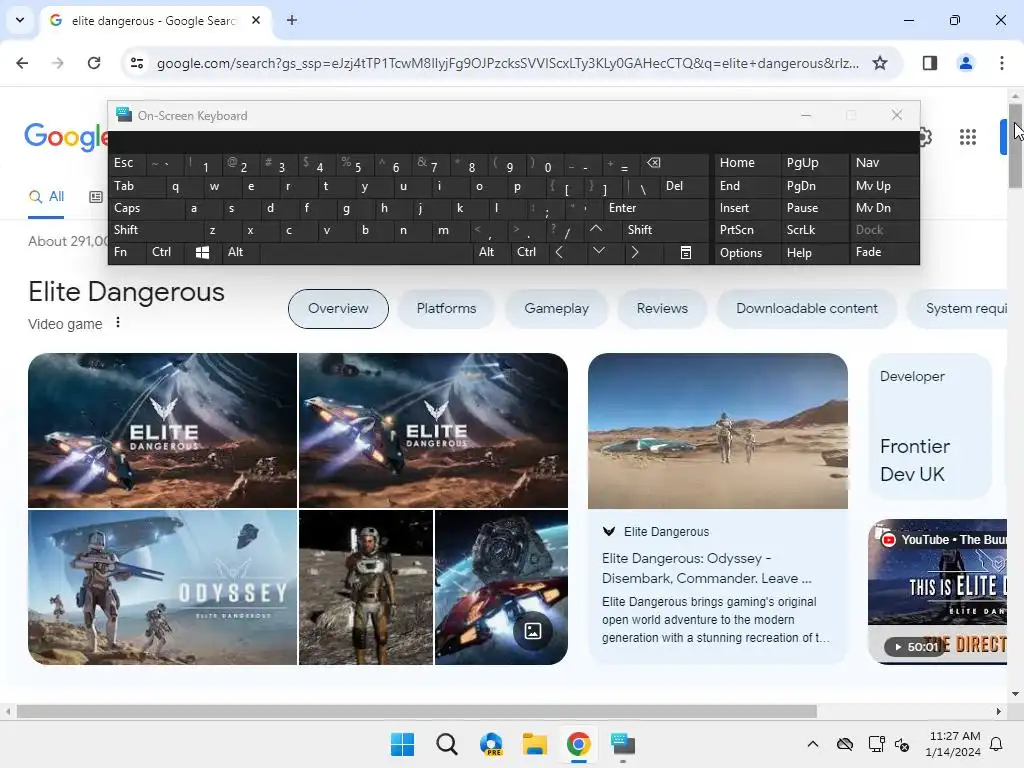Open the desert landscape Elite Dangerous image
This screenshot has height=768, width=1024.
click(x=718, y=431)
